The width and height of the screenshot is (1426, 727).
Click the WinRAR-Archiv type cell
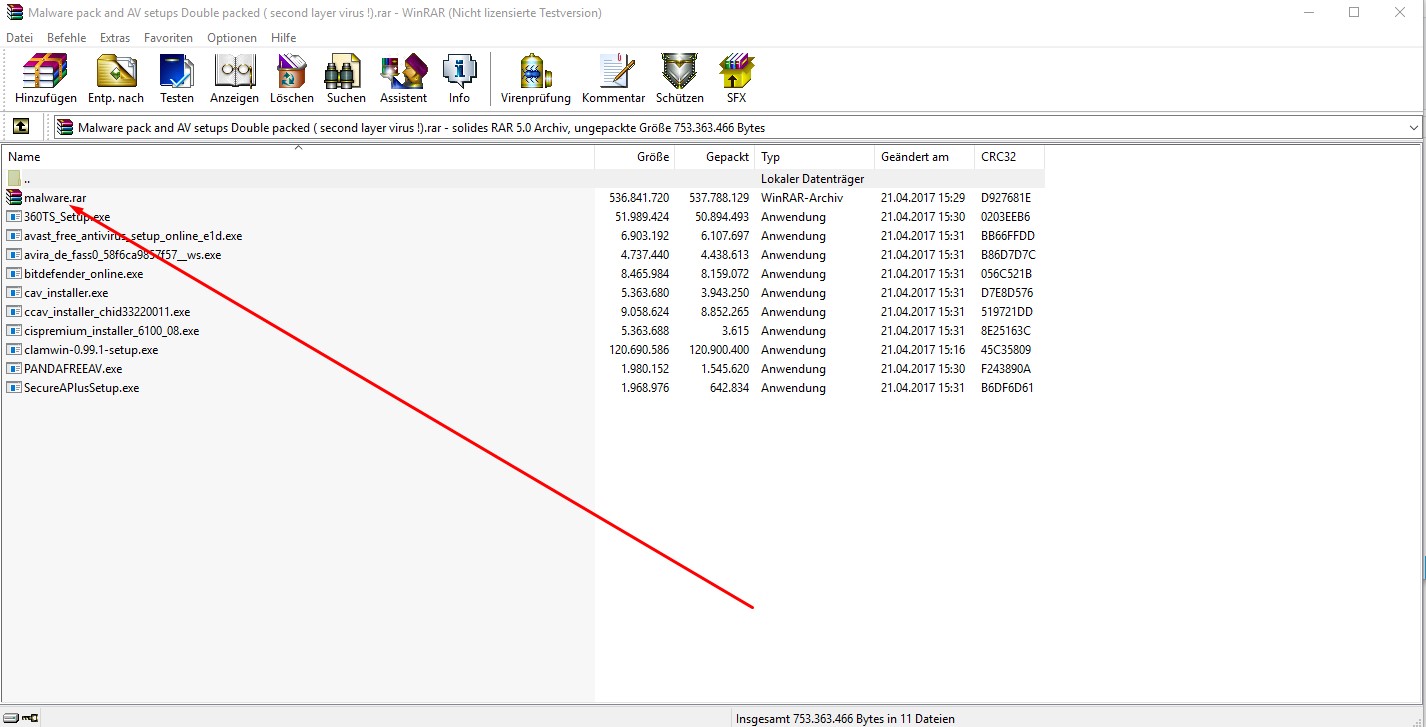coord(802,198)
